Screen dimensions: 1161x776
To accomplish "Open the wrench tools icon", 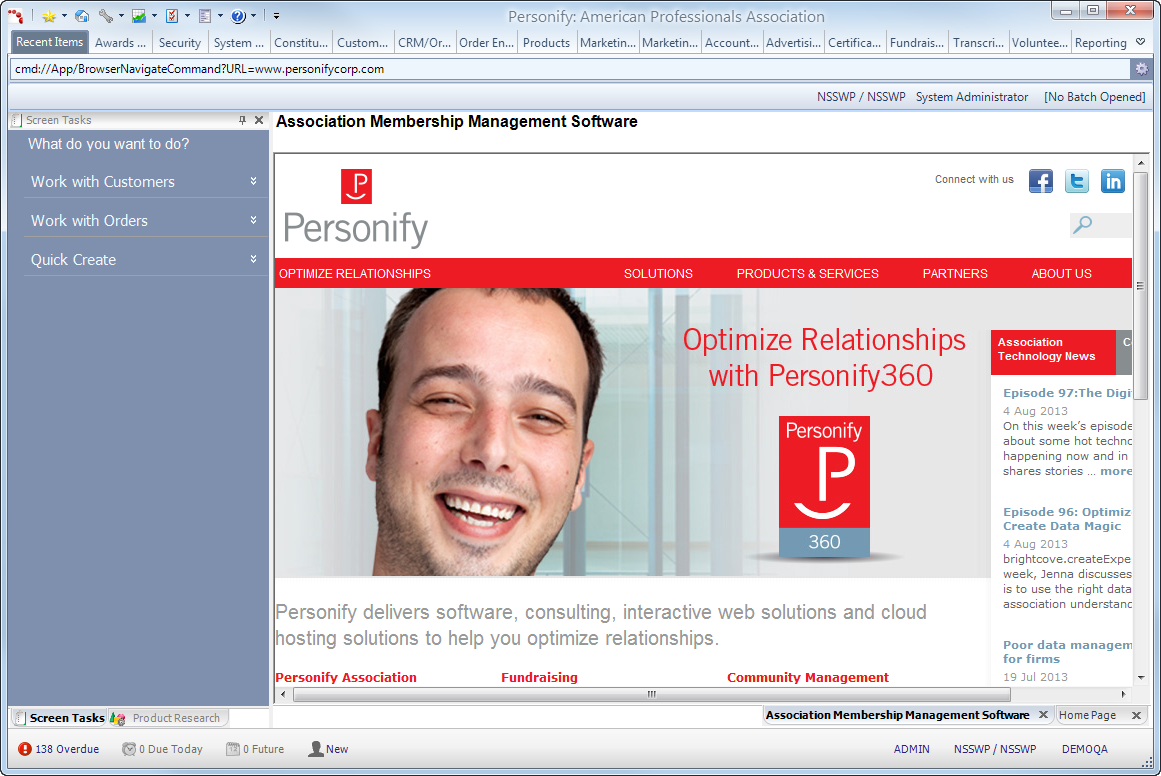I will [106, 16].
